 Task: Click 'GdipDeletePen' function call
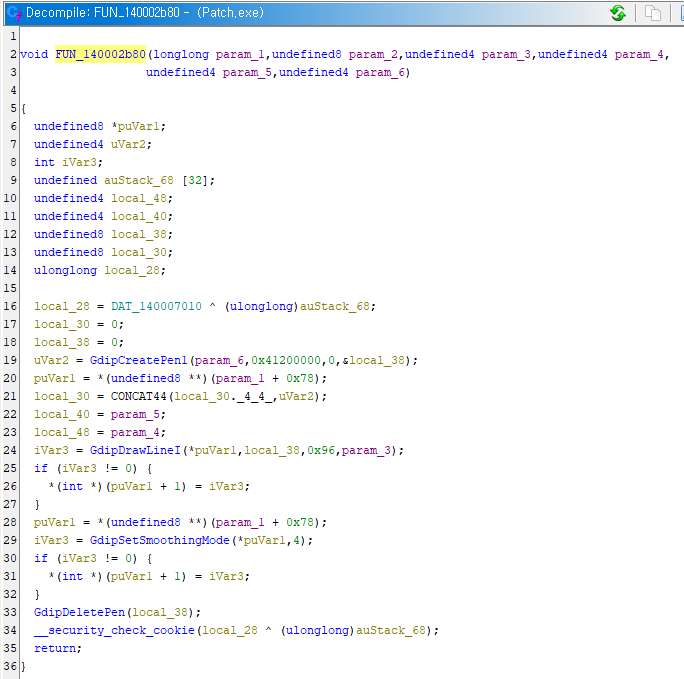click(79, 613)
